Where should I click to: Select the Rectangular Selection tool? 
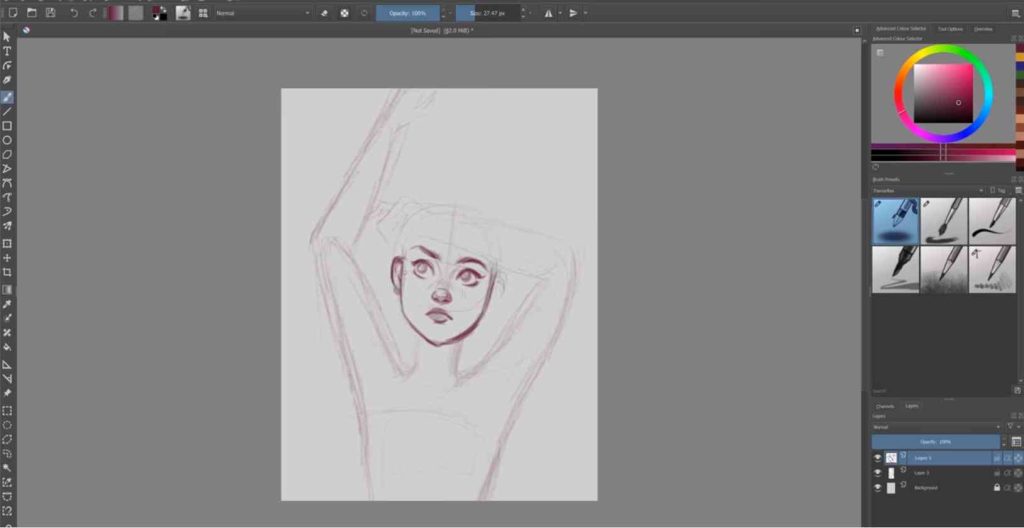click(7, 410)
